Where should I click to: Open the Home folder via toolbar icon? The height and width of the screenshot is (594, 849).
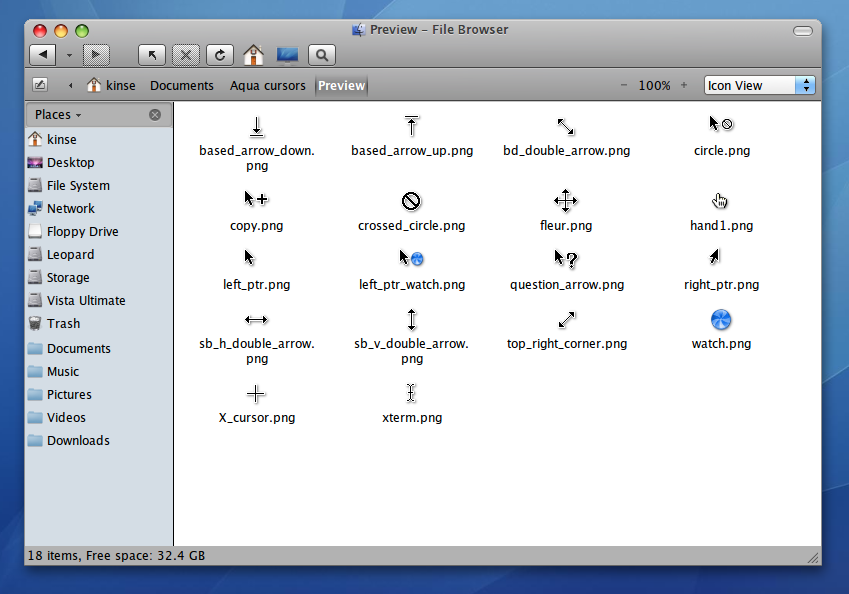tap(253, 53)
